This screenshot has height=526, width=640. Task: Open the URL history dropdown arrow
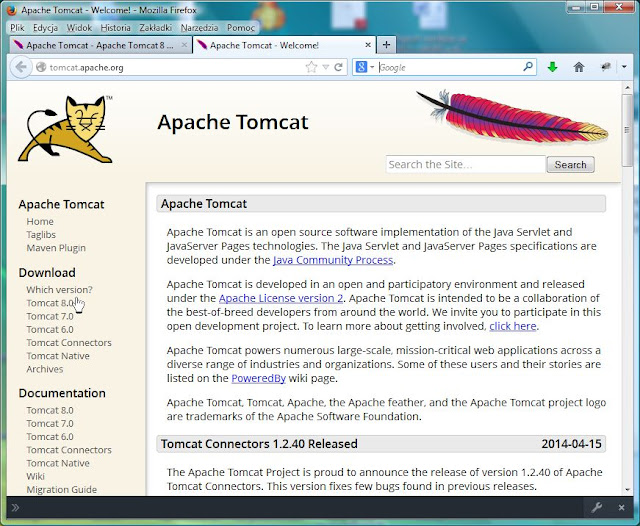(326, 67)
